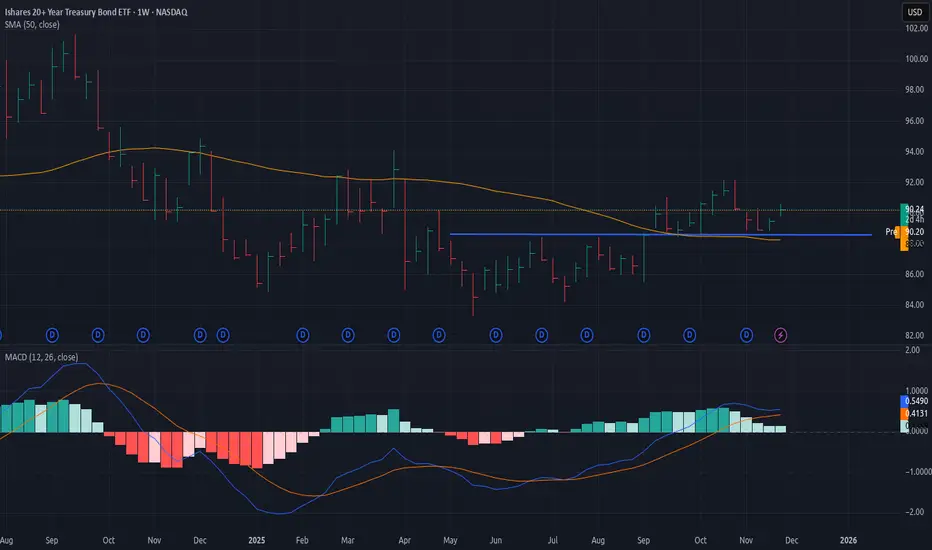932x550 pixels.
Task: Open the dividend marker above Mar 2025
Action: click(x=348, y=335)
